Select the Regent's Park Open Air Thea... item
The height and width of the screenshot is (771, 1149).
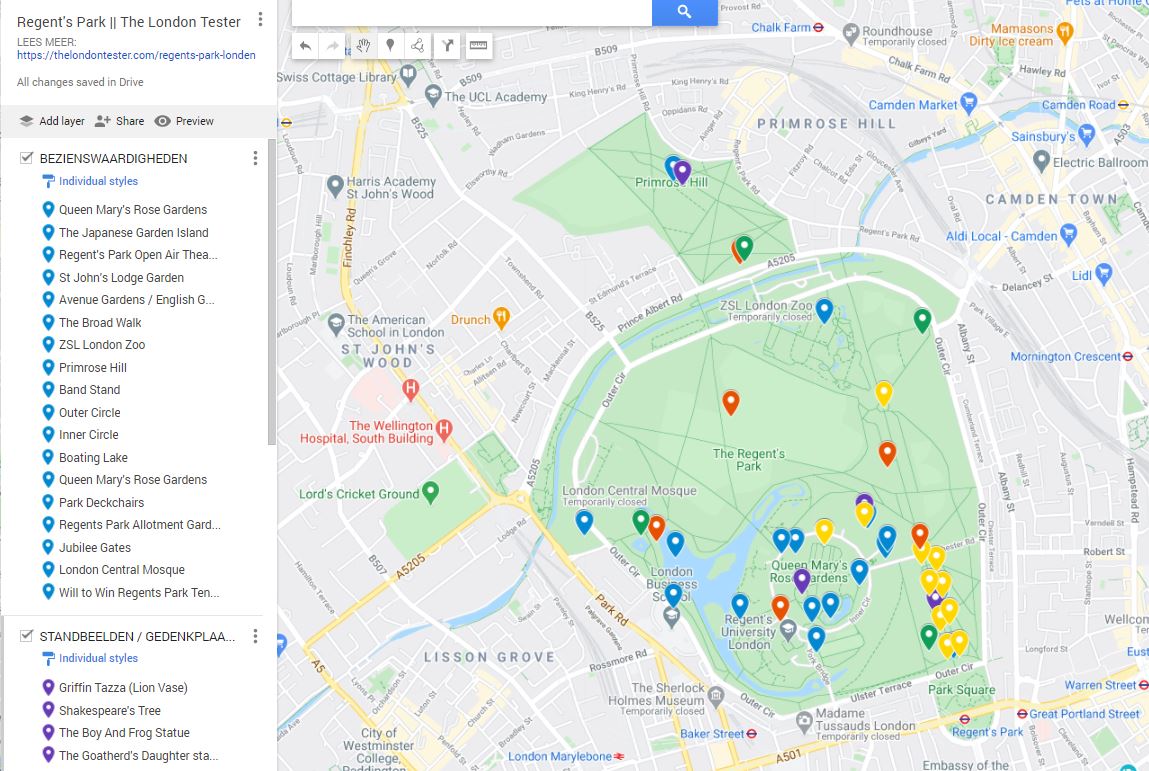(138, 255)
